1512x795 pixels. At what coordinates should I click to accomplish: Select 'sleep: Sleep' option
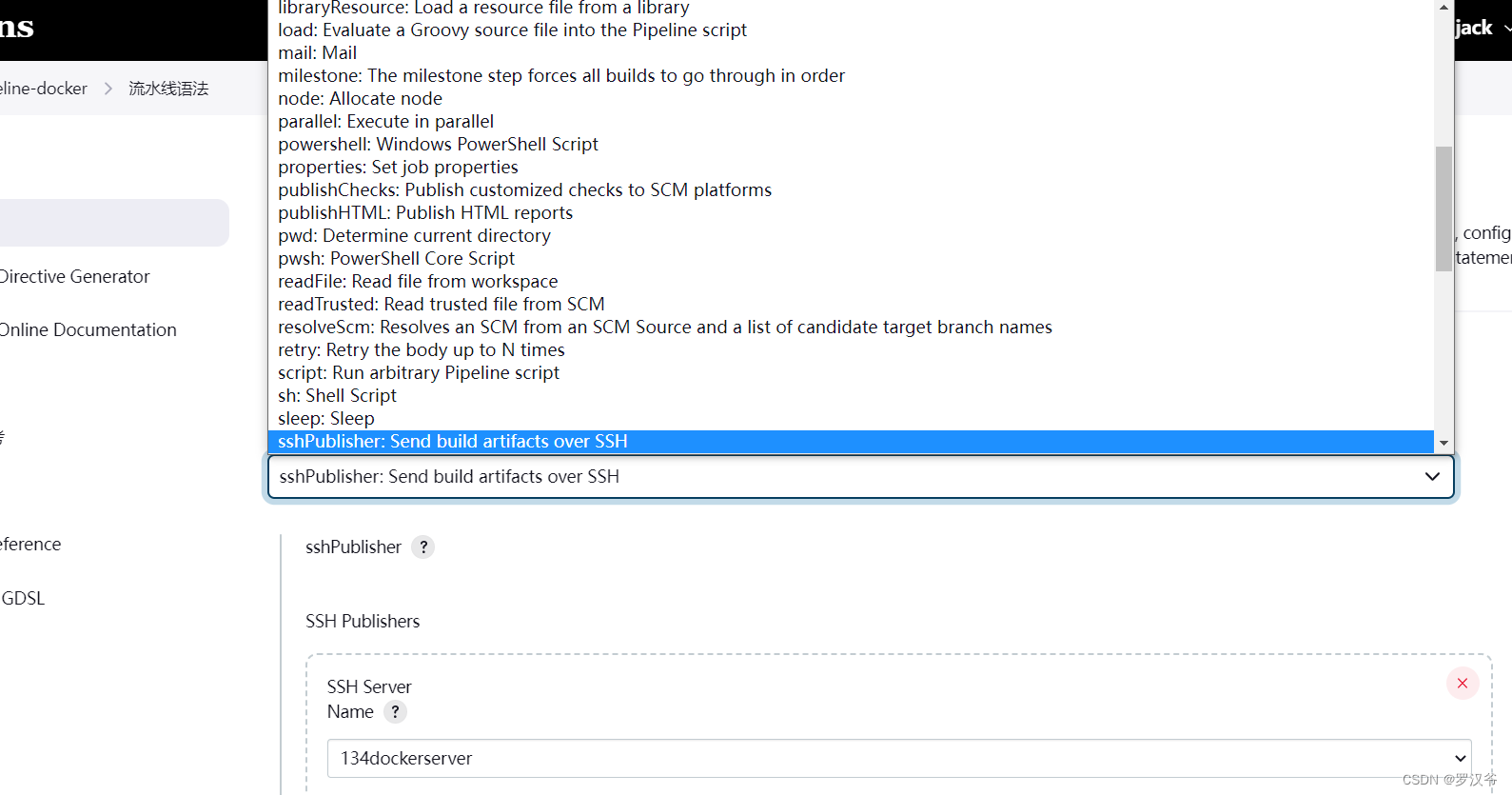click(851, 419)
